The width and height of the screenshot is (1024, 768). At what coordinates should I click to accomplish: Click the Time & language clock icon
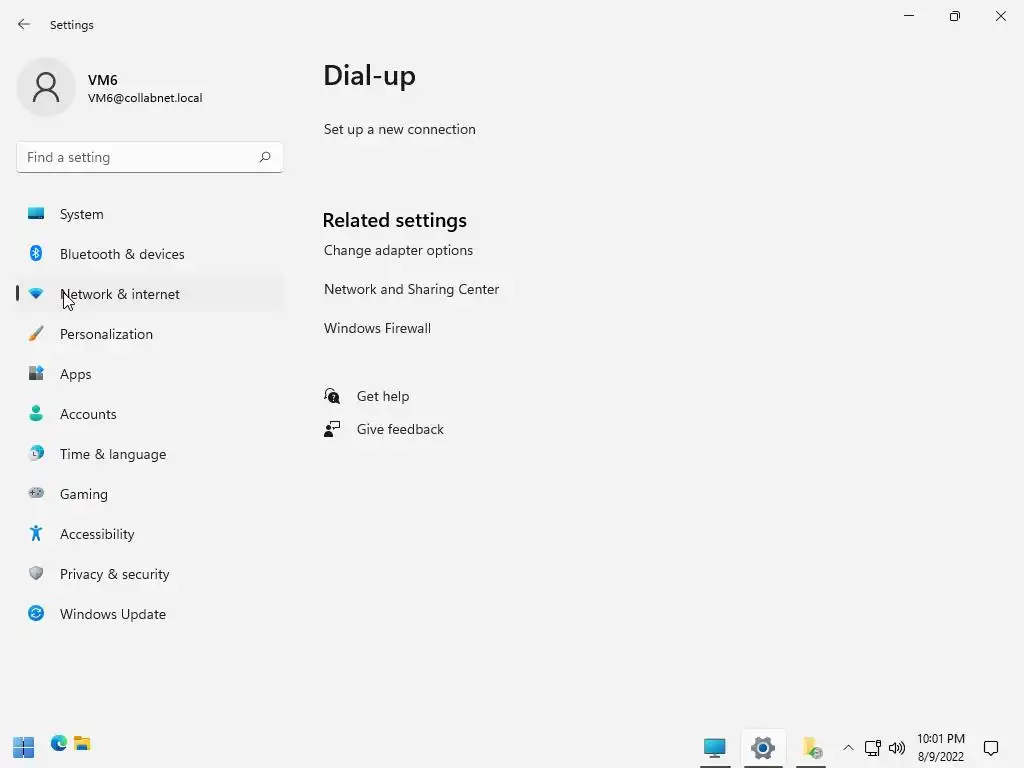[x=36, y=453]
